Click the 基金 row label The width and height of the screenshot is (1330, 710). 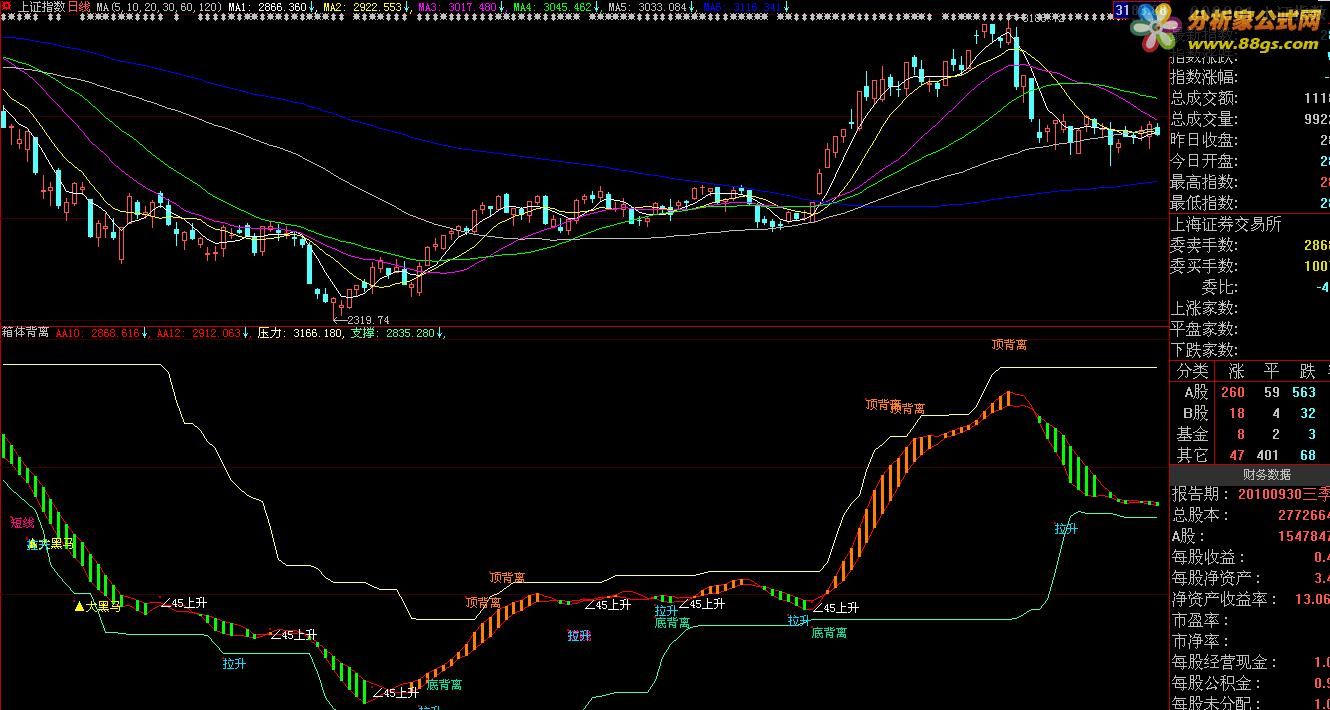point(1192,434)
